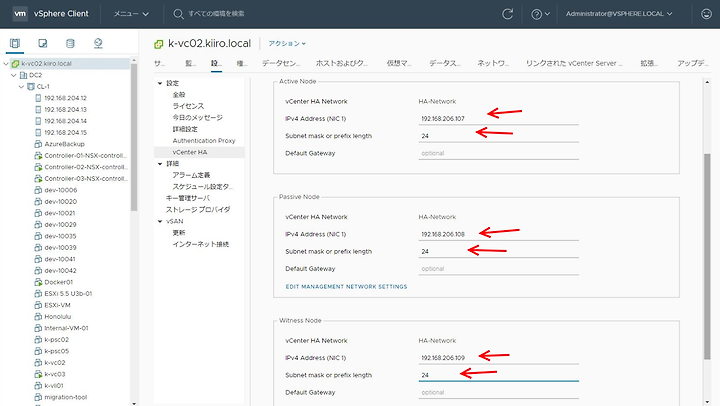
Task: Click the main panel vertical scrollbar
Action: click(x=707, y=256)
